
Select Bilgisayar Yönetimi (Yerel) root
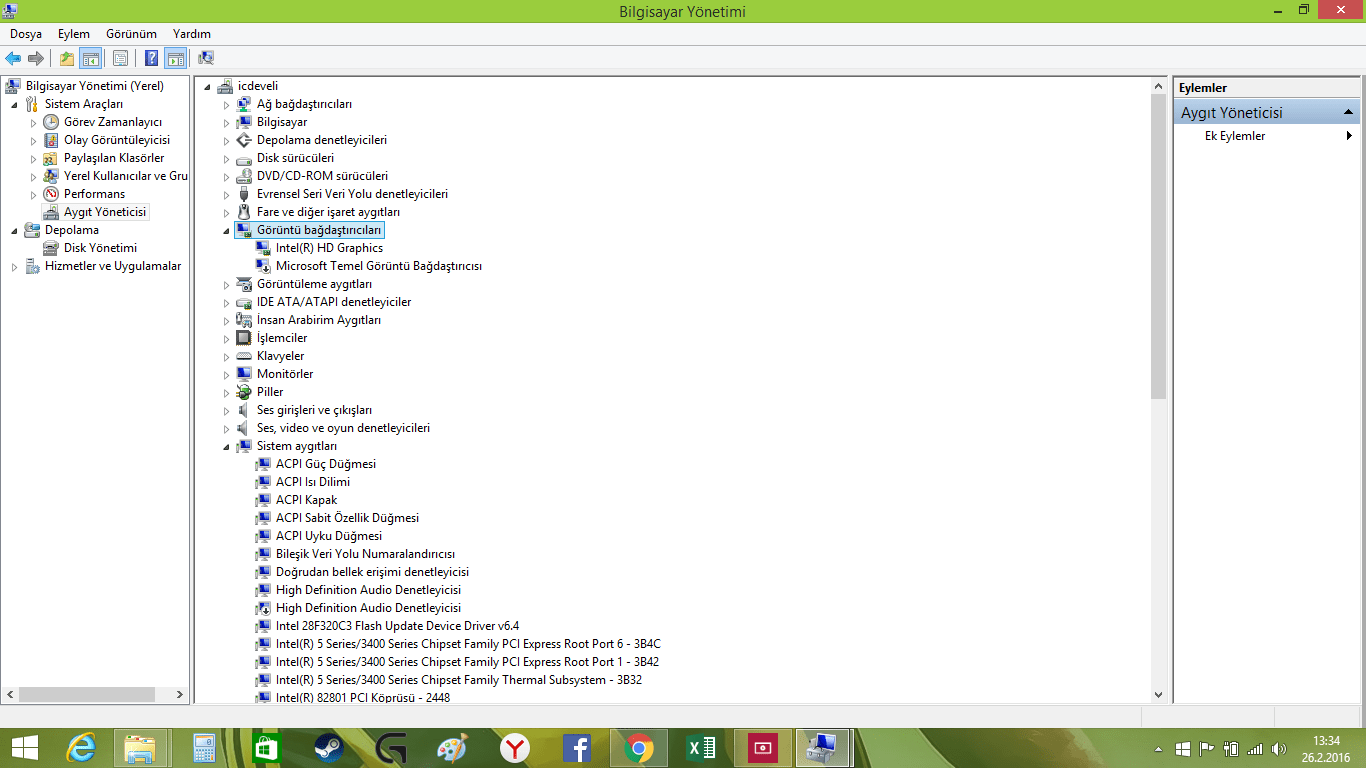click(95, 86)
